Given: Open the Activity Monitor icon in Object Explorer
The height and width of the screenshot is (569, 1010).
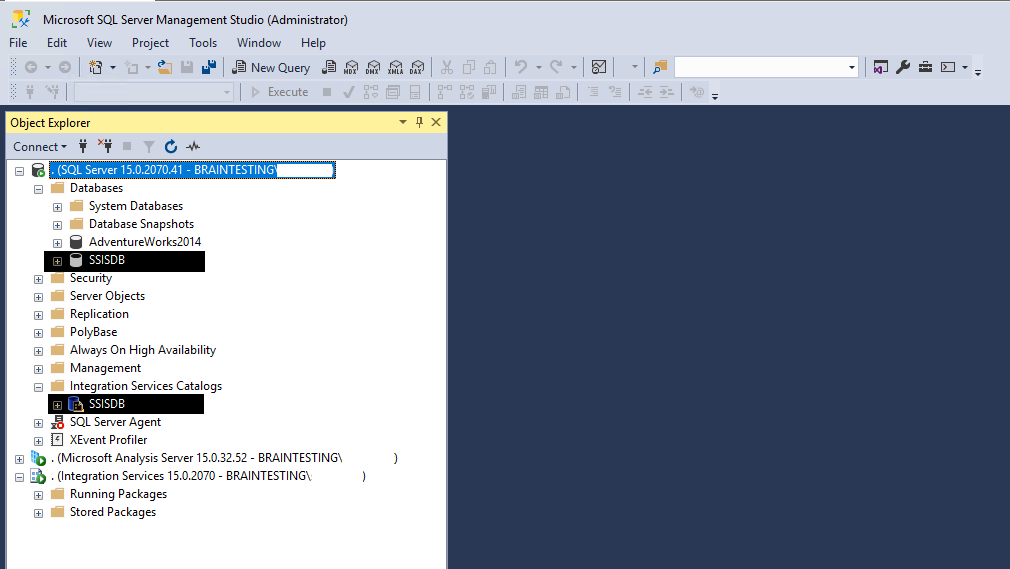Looking at the screenshot, I should (193, 147).
